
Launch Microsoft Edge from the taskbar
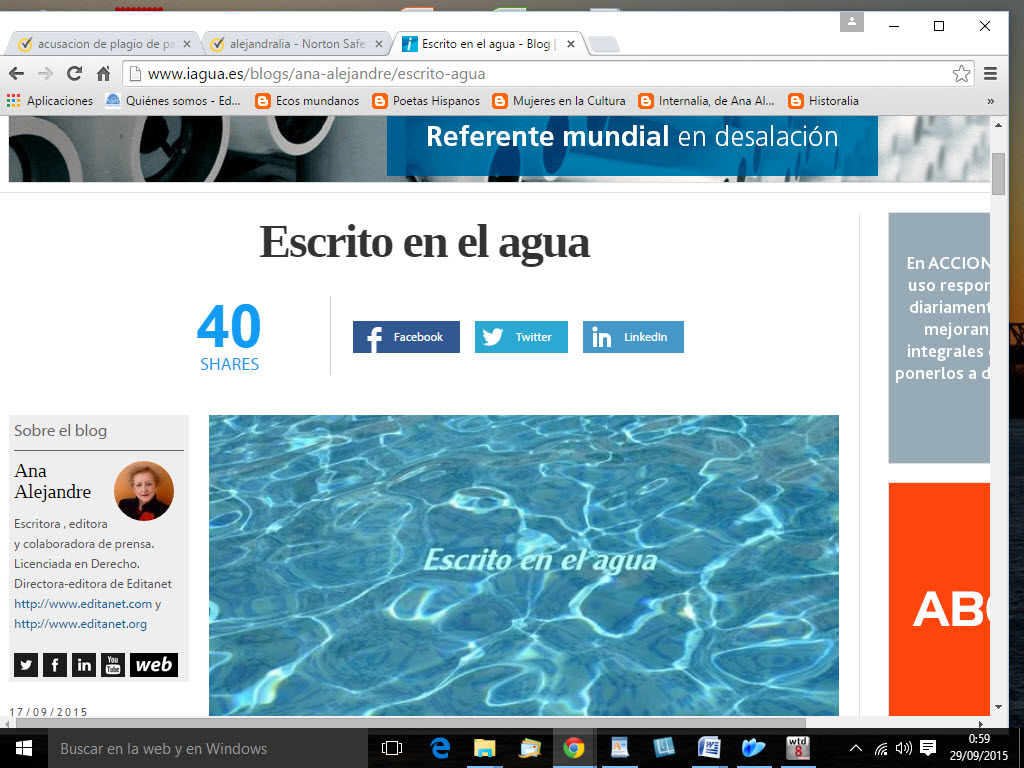click(440, 748)
